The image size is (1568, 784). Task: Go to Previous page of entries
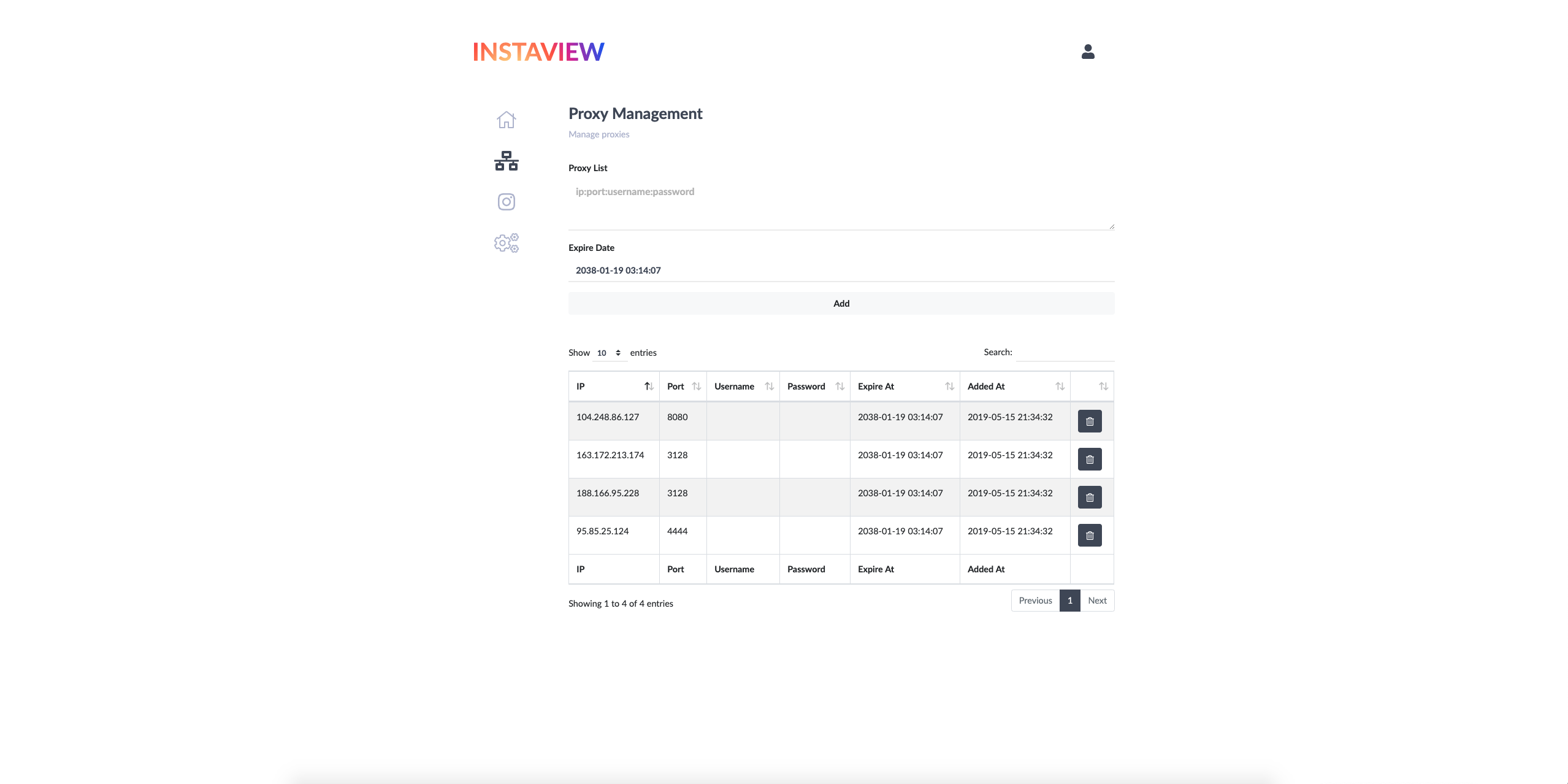pos(1035,601)
